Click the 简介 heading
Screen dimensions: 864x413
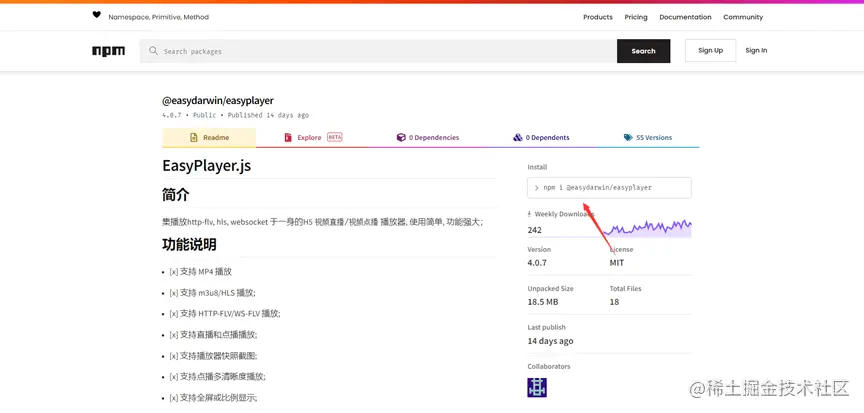point(176,195)
